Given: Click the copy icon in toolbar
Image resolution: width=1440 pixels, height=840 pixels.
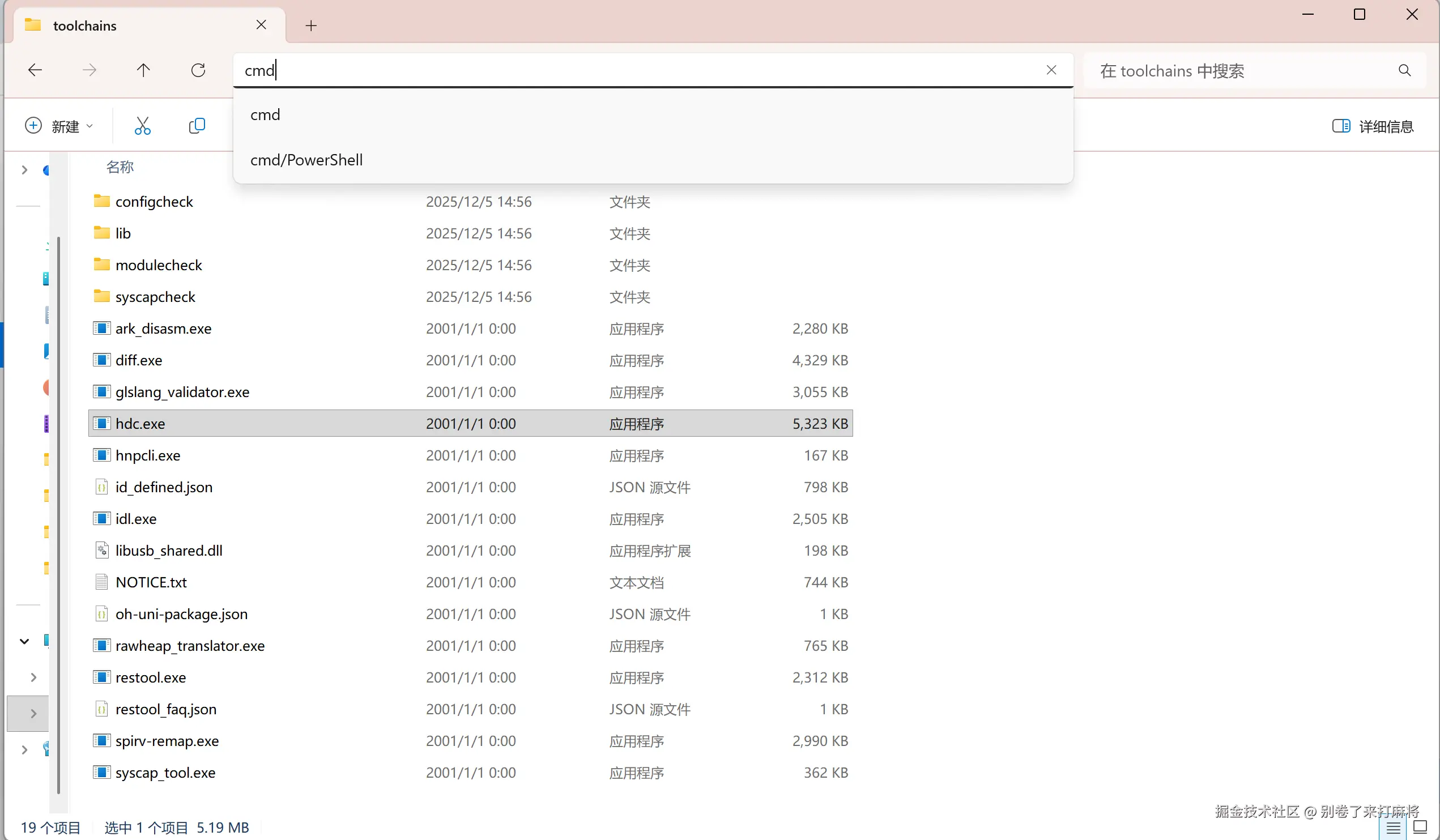Looking at the screenshot, I should pos(197,126).
